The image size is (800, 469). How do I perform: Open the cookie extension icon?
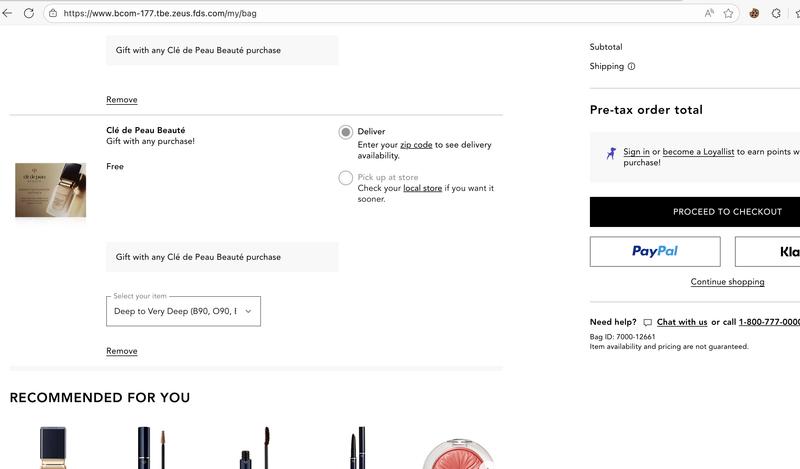tap(755, 13)
